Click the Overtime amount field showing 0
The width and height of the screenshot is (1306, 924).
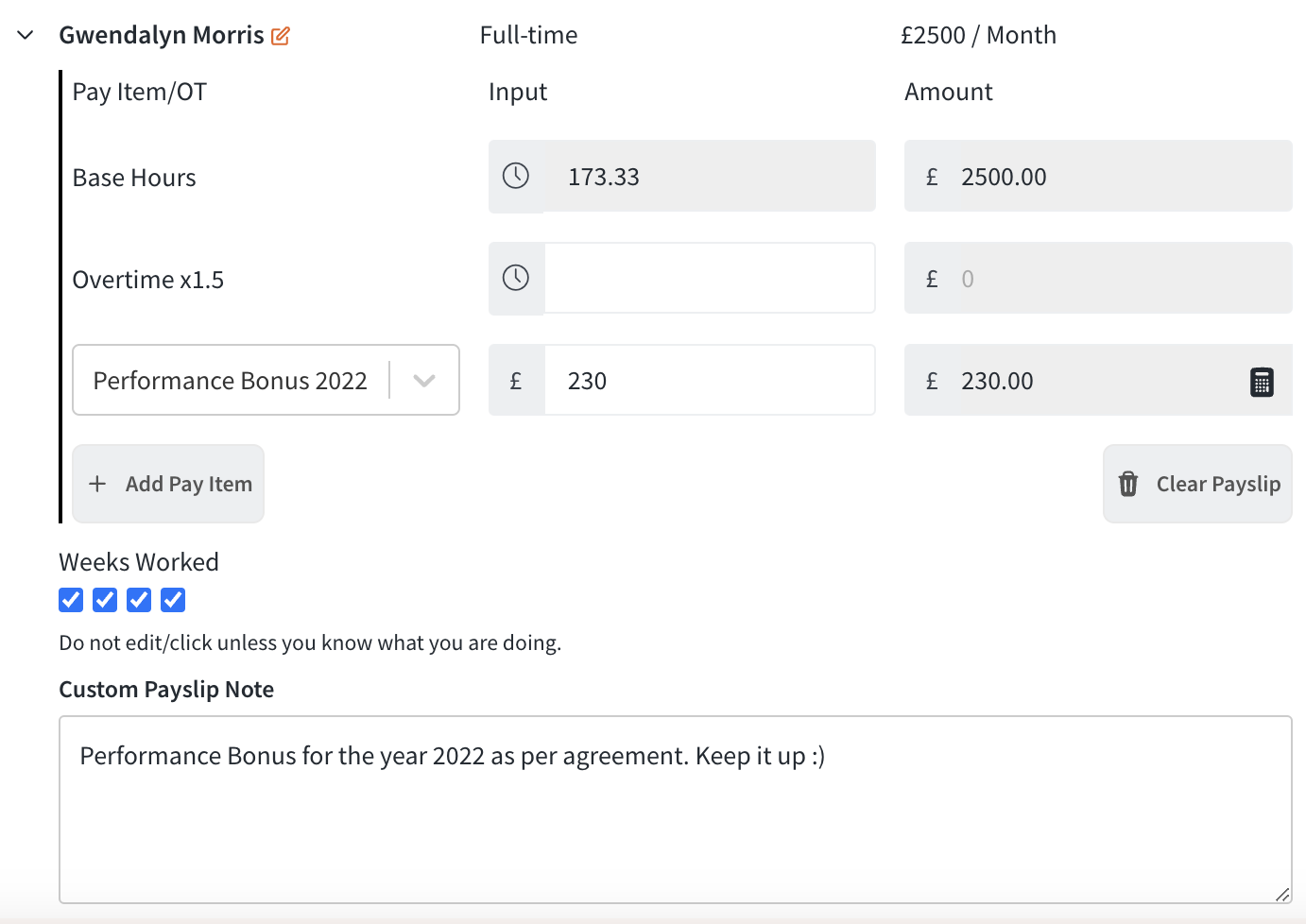1098,278
